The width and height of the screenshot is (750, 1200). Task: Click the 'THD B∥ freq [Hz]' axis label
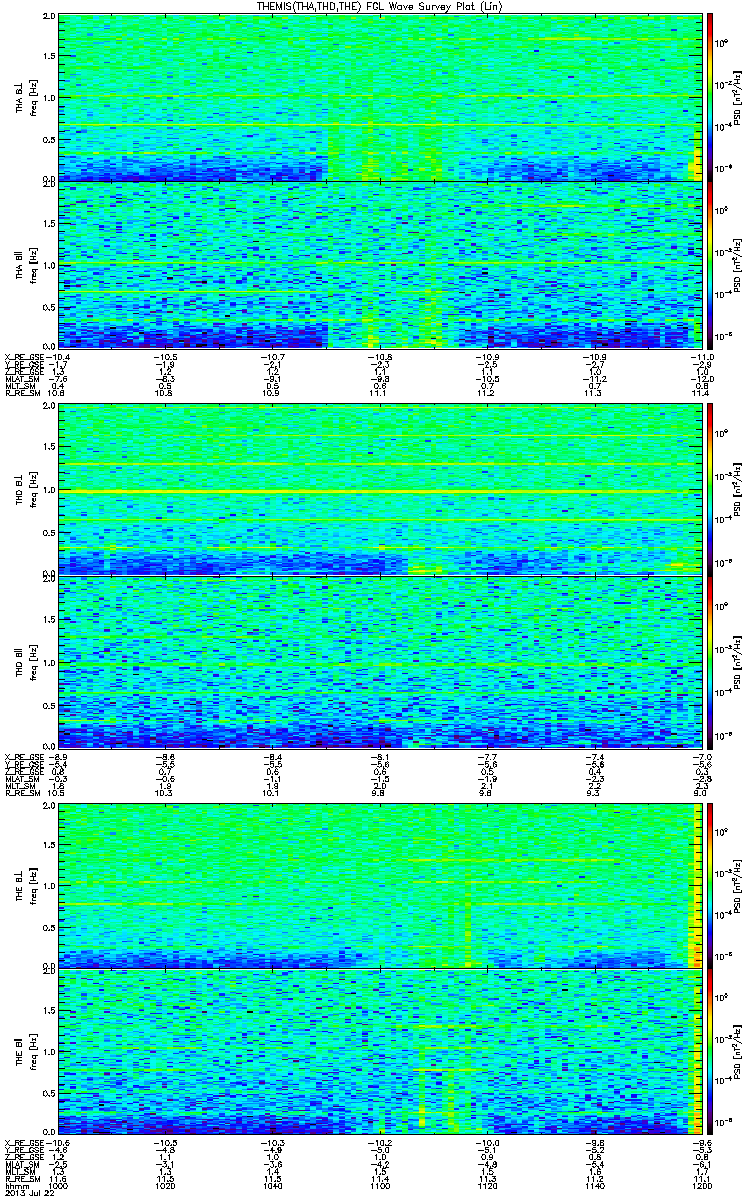click(25, 661)
